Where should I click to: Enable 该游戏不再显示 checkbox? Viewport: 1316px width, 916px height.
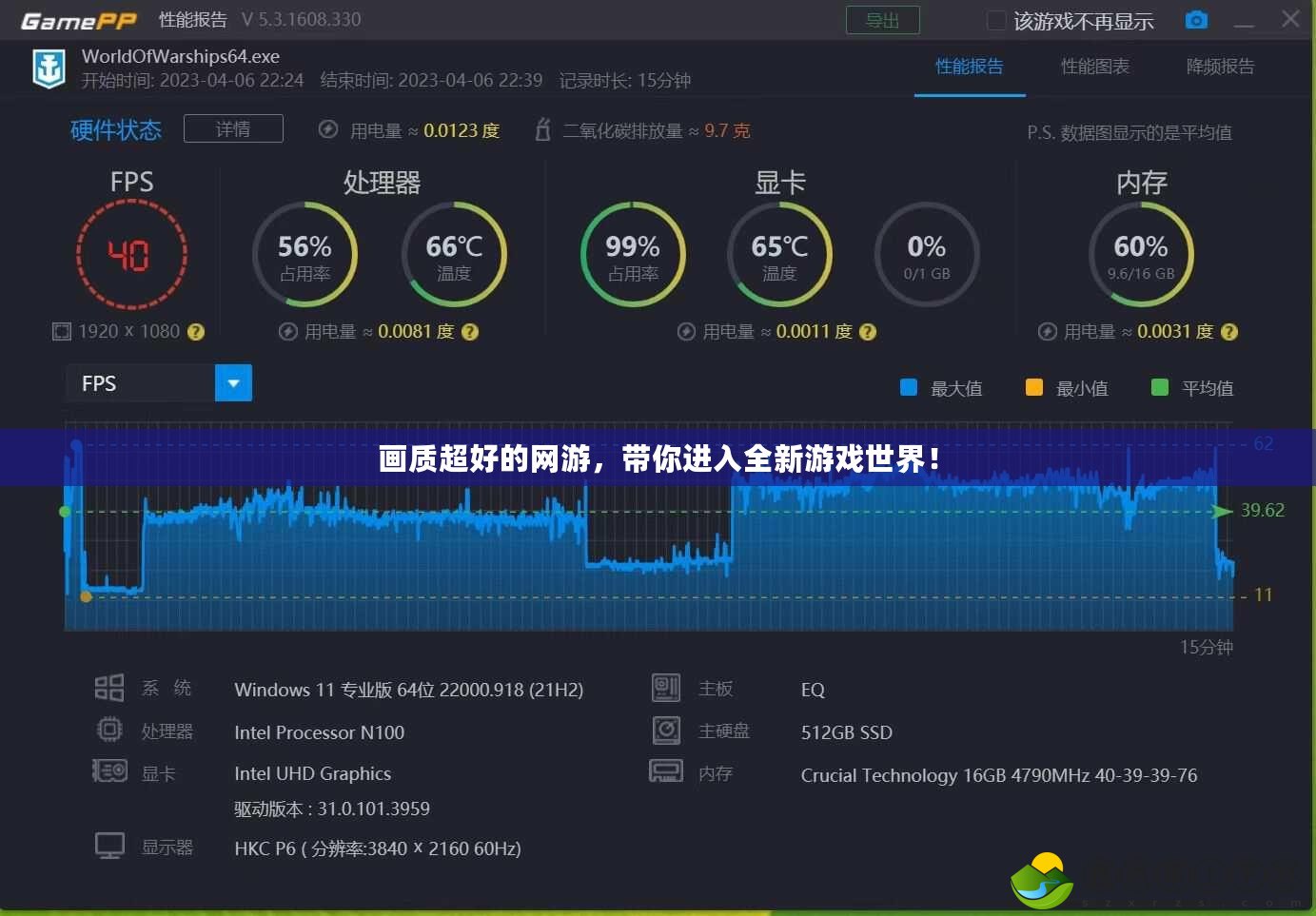click(995, 21)
